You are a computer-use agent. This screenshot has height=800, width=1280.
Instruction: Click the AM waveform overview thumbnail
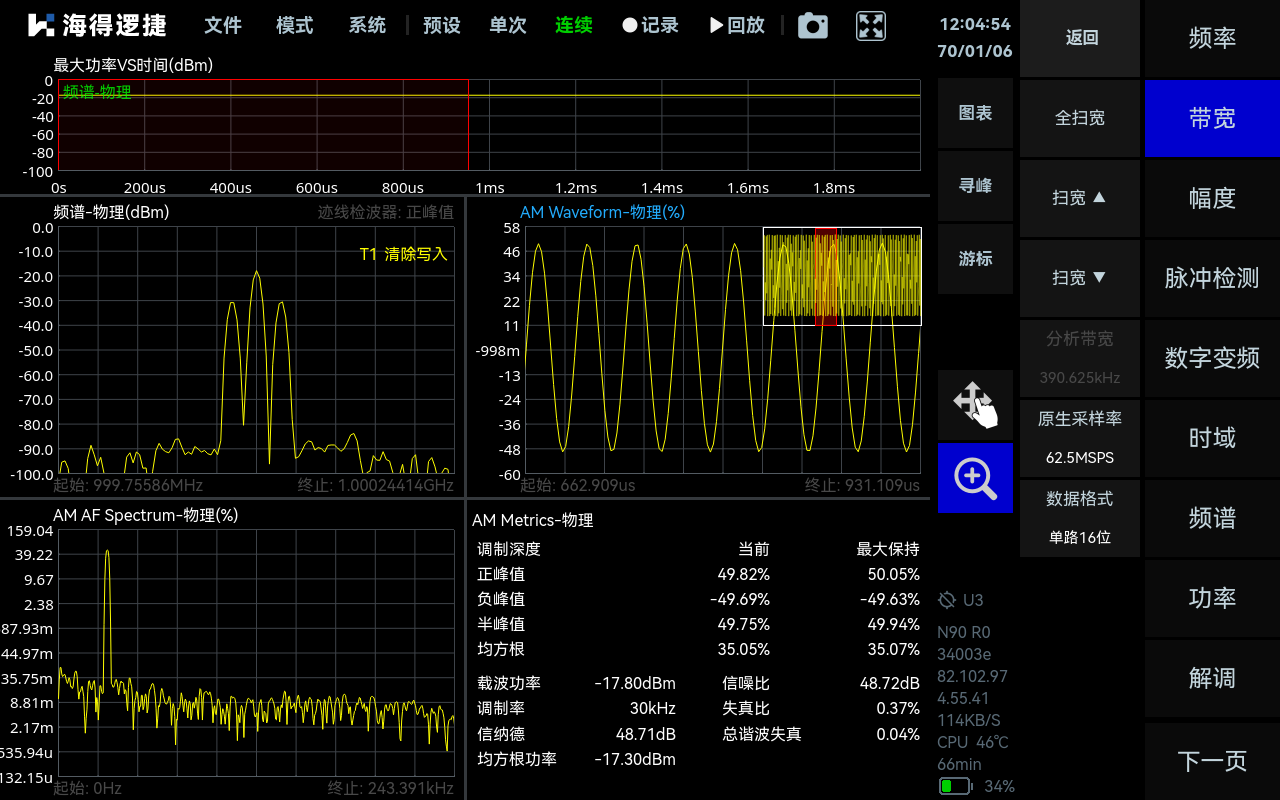click(842, 276)
